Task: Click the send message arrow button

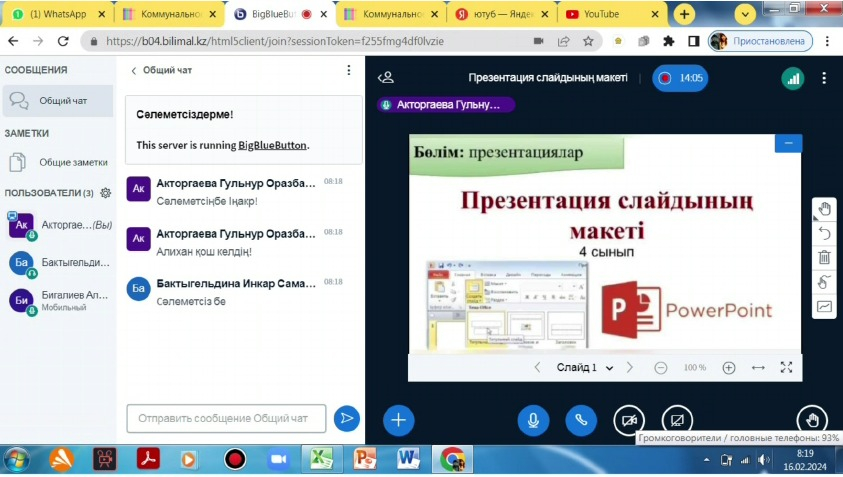Action: coord(346,418)
